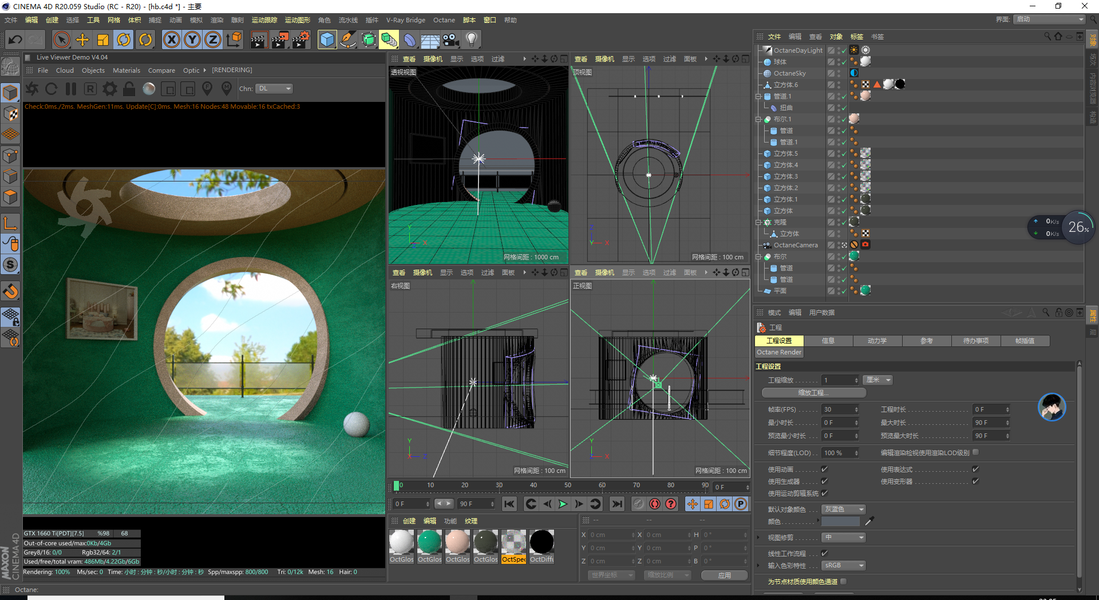The width and height of the screenshot is (1099, 600).
Task: Click the Render View clapperboard icon
Action: [258, 39]
